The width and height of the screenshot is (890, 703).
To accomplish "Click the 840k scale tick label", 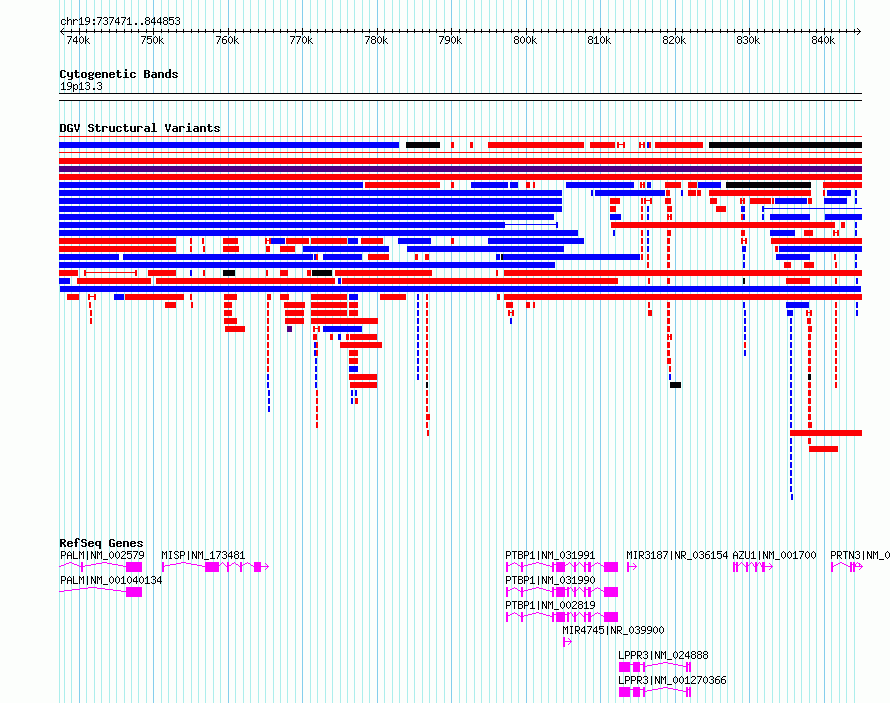I will (823, 40).
